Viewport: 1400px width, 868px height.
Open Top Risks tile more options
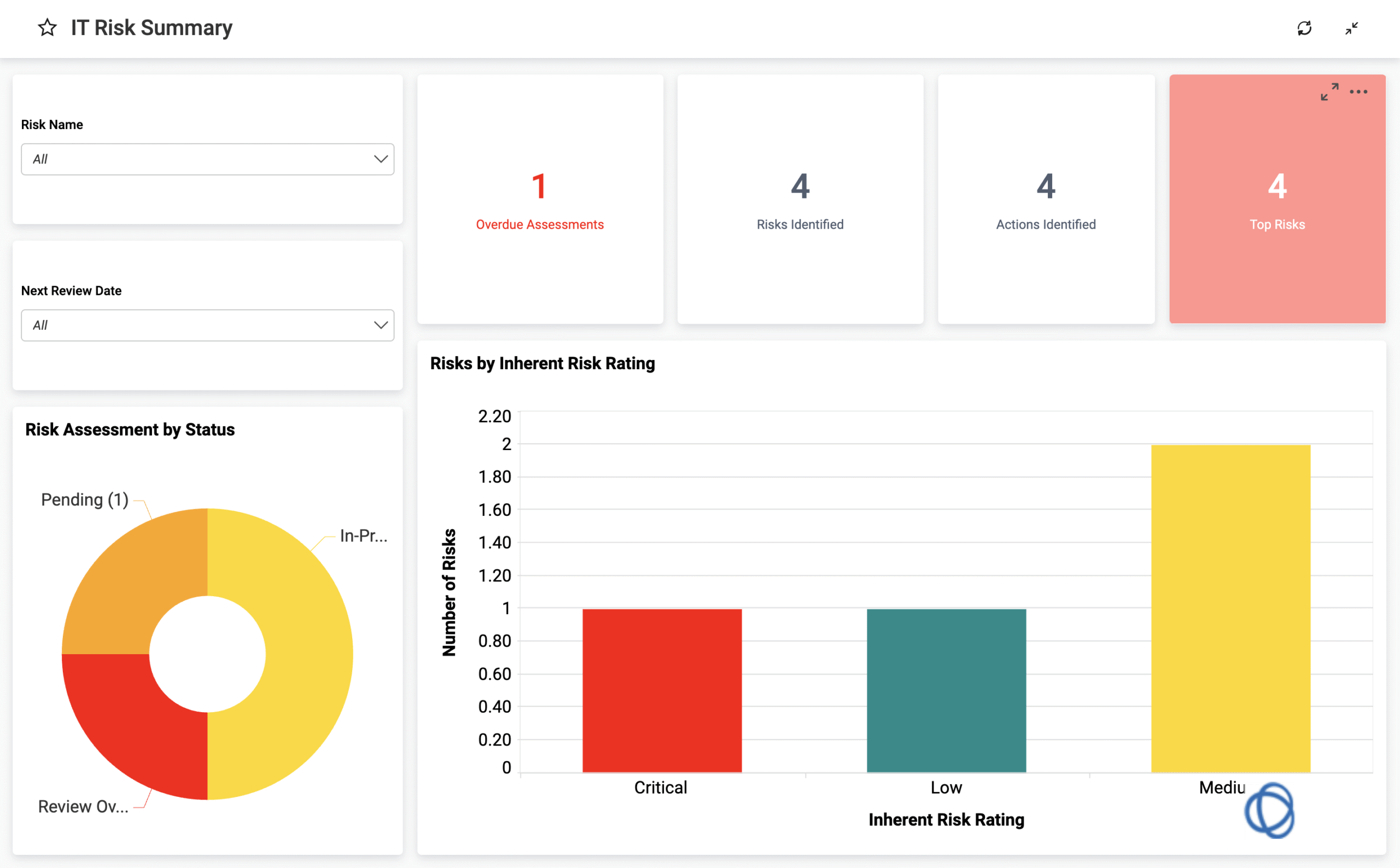point(1358,92)
